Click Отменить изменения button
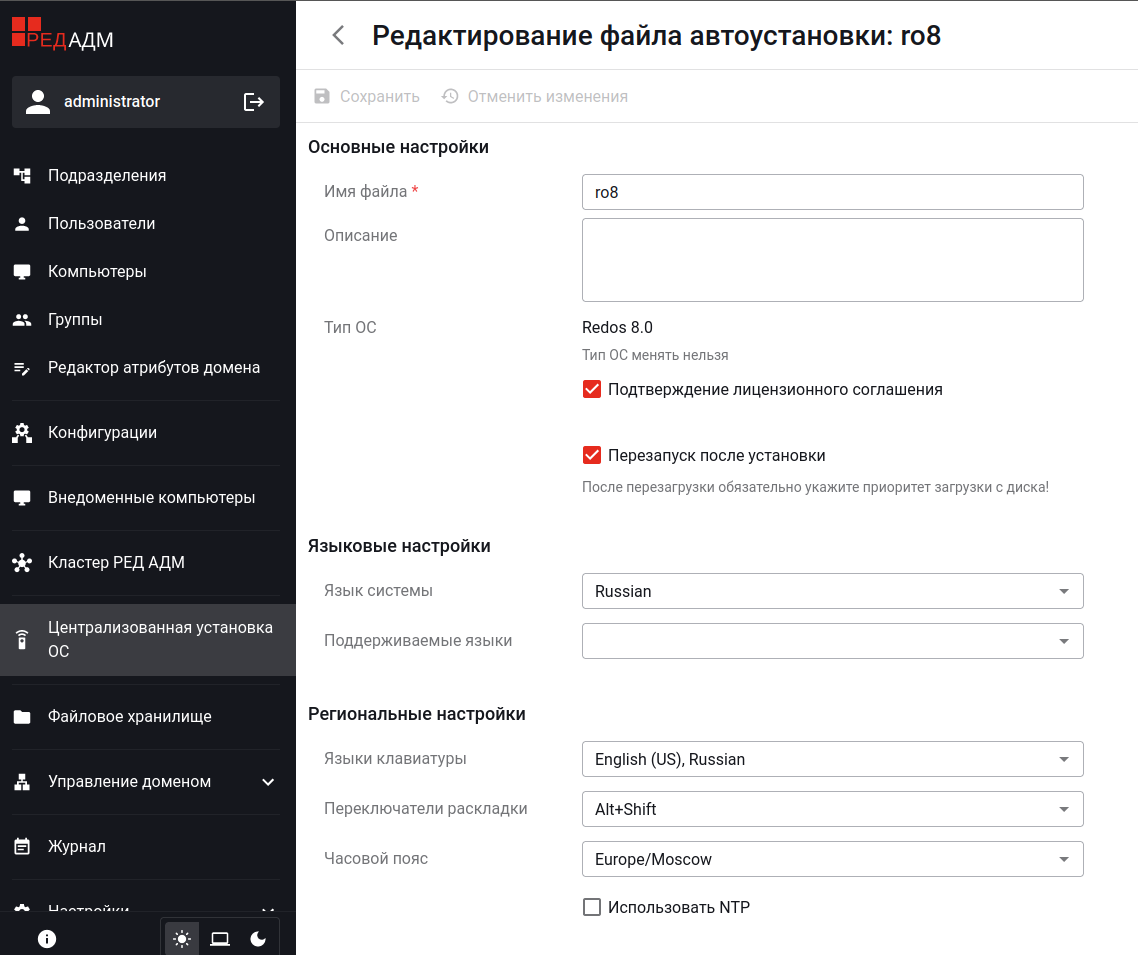The width and height of the screenshot is (1138, 955). coord(535,97)
